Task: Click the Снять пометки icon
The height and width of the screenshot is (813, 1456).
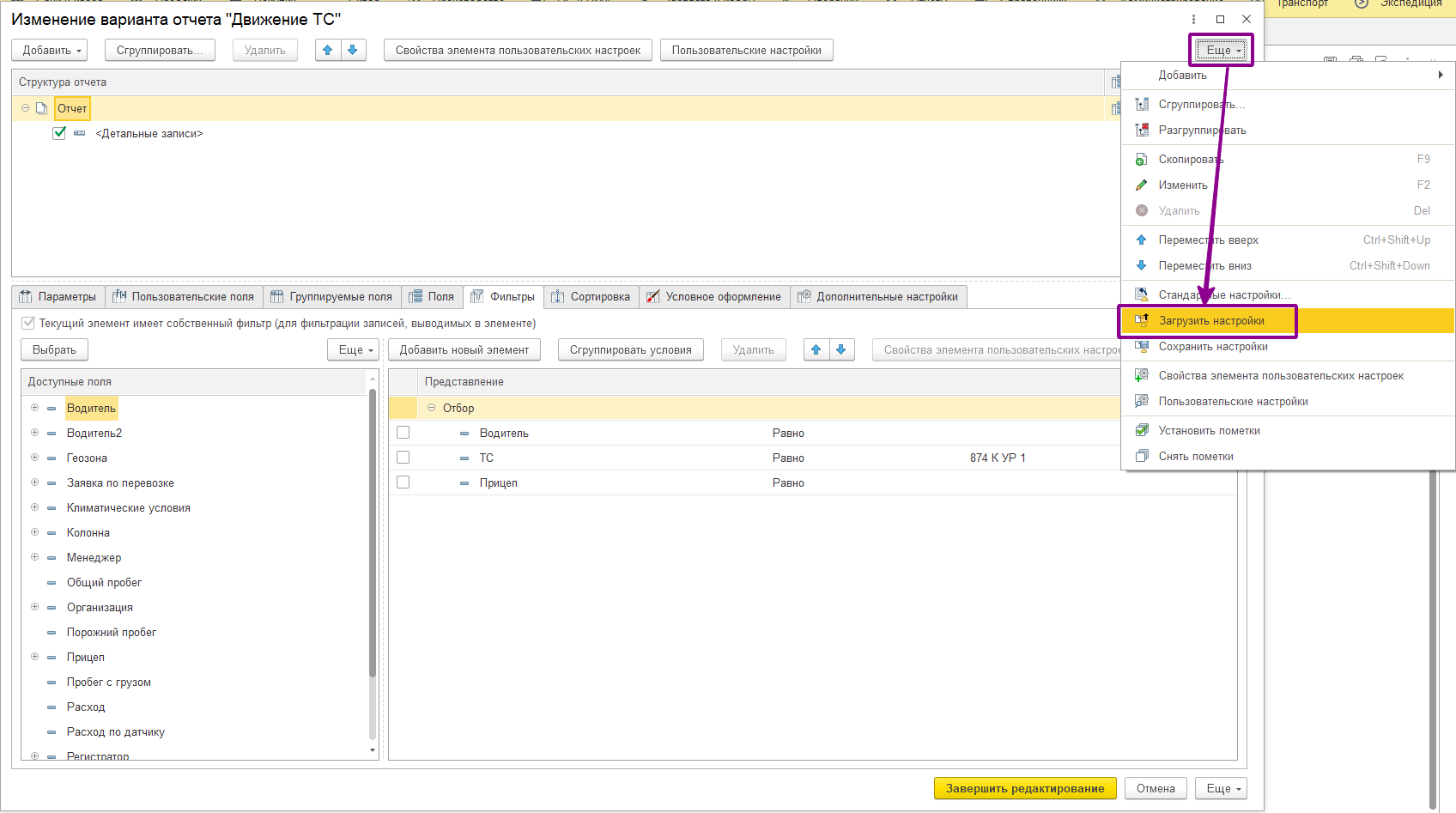Action: click(1142, 456)
